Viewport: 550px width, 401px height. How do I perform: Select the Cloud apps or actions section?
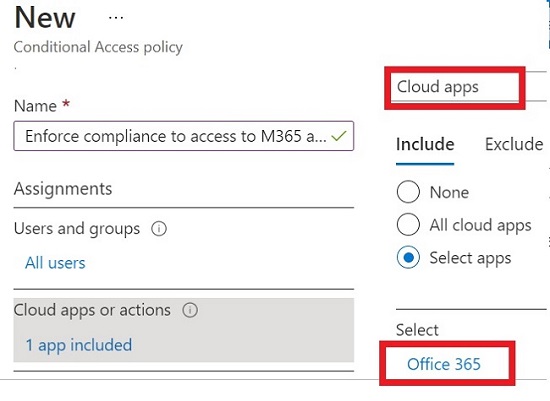point(183,330)
